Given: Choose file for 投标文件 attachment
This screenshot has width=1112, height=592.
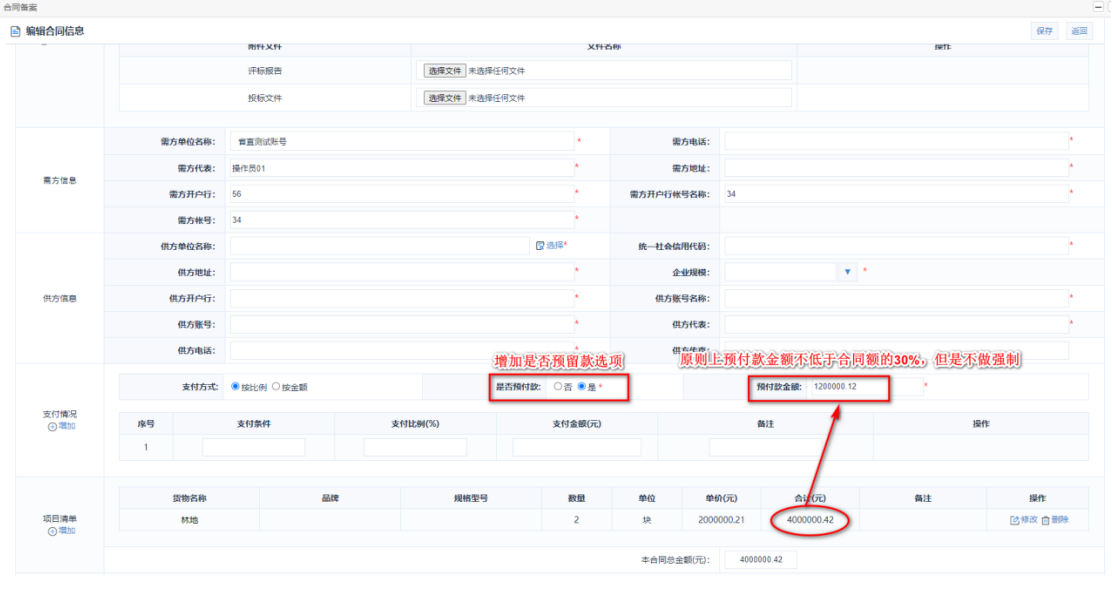Looking at the screenshot, I should tap(444, 98).
